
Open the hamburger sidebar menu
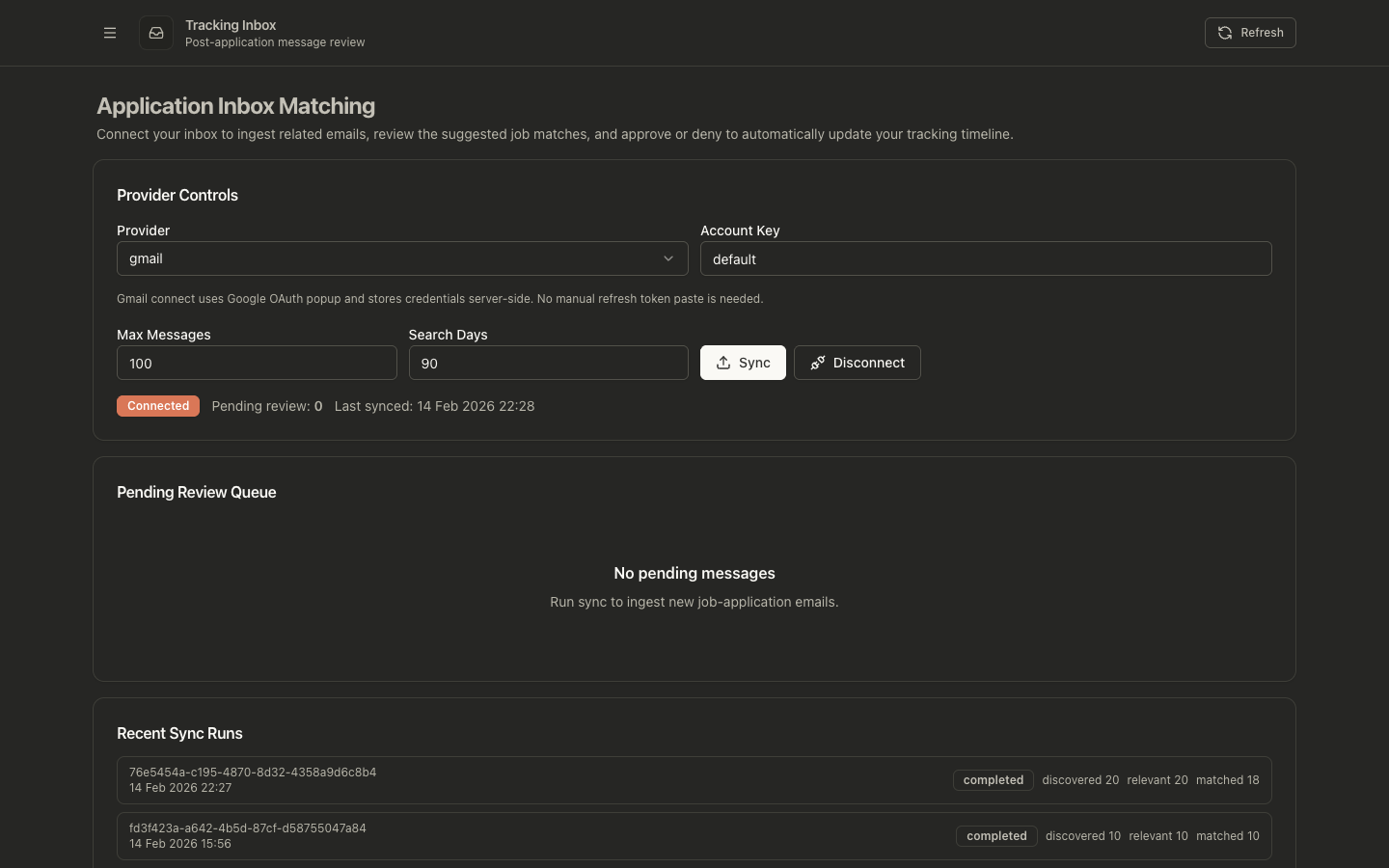pos(110,33)
